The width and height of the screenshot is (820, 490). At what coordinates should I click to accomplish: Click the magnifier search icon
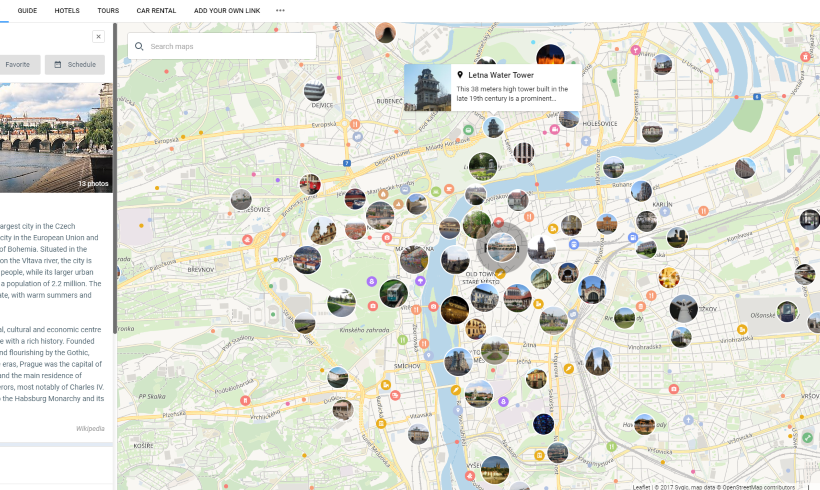point(140,46)
